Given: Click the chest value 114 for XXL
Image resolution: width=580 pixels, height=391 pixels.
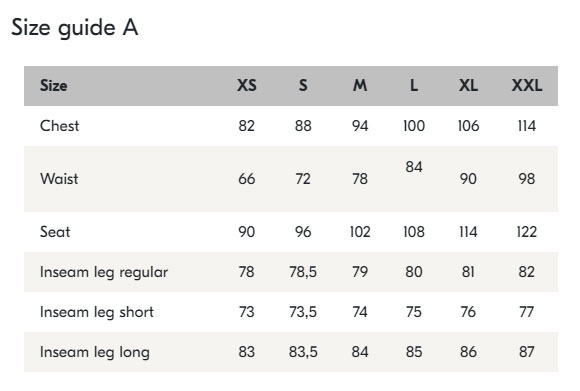Looking at the screenshot, I should tap(527, 126).
